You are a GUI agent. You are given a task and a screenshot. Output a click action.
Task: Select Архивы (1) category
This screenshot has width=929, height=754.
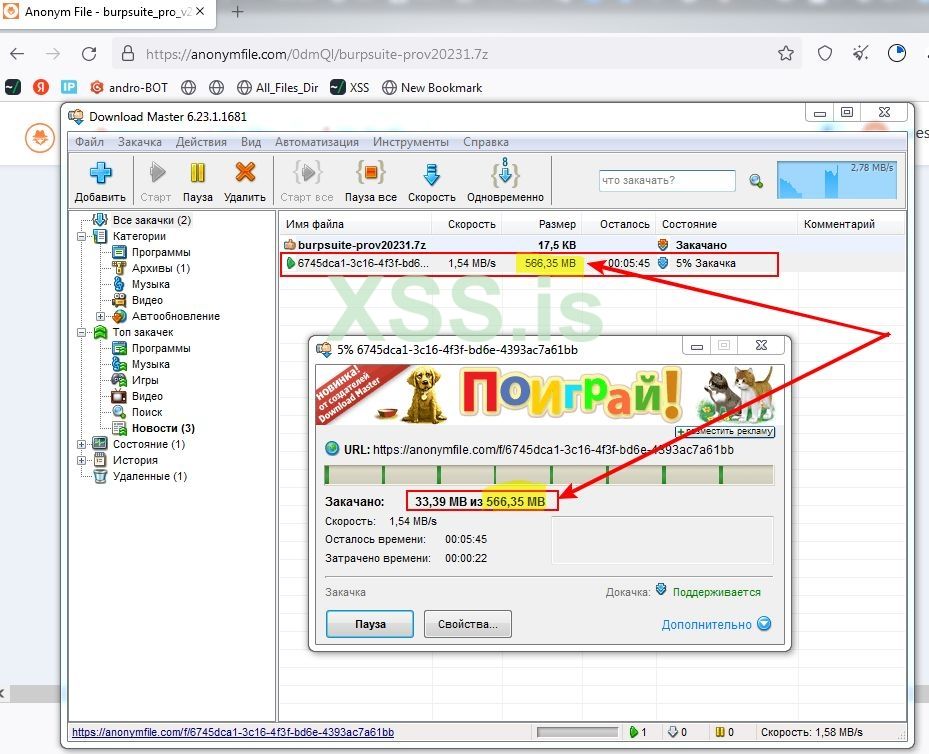click(161, 268)
